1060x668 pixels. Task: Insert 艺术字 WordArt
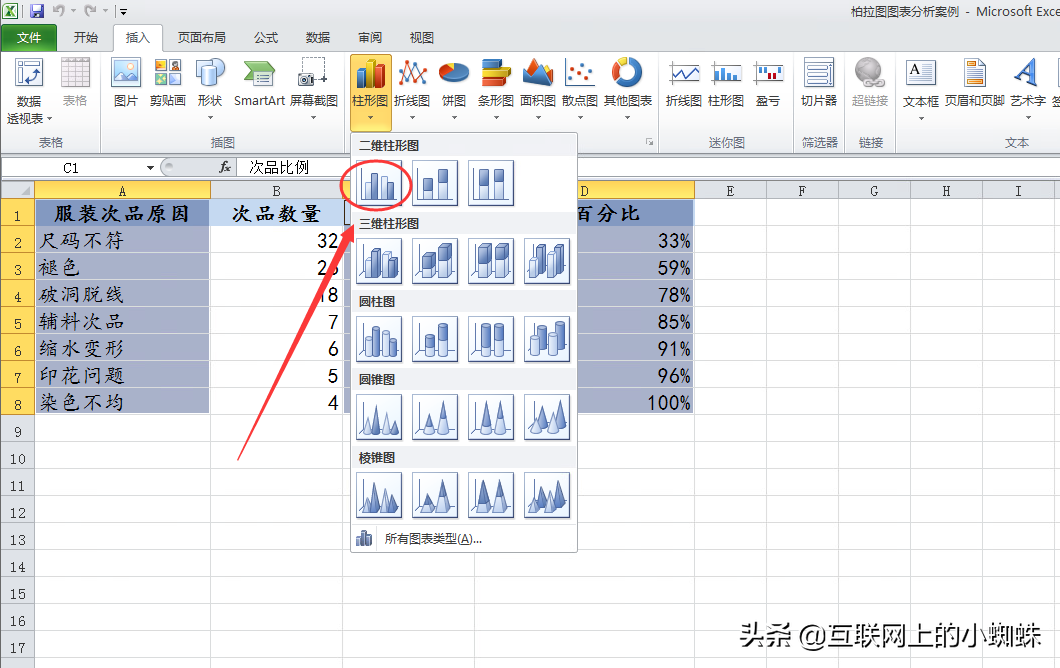1028,91
